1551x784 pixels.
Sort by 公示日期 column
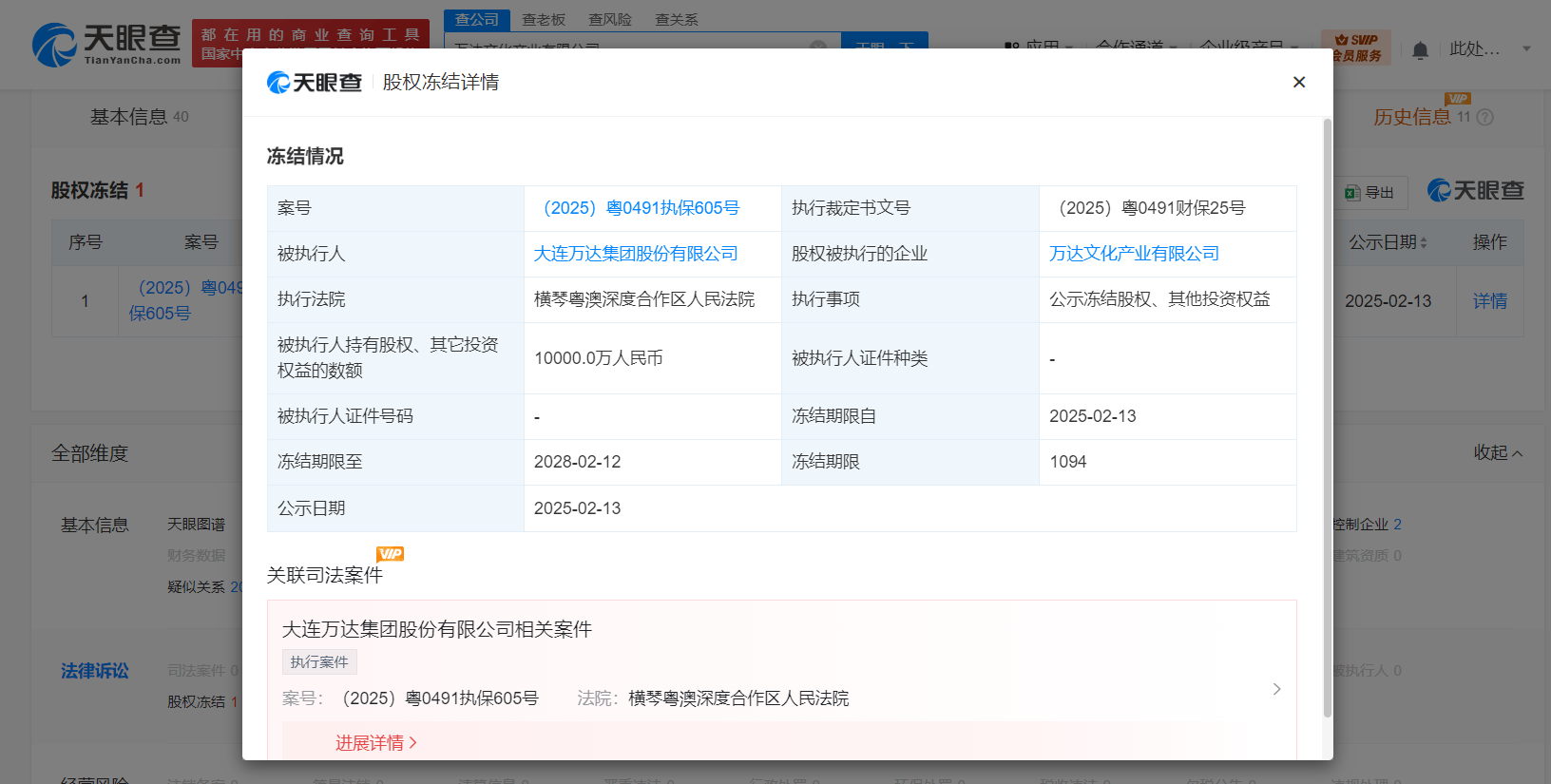point(1388,242)
